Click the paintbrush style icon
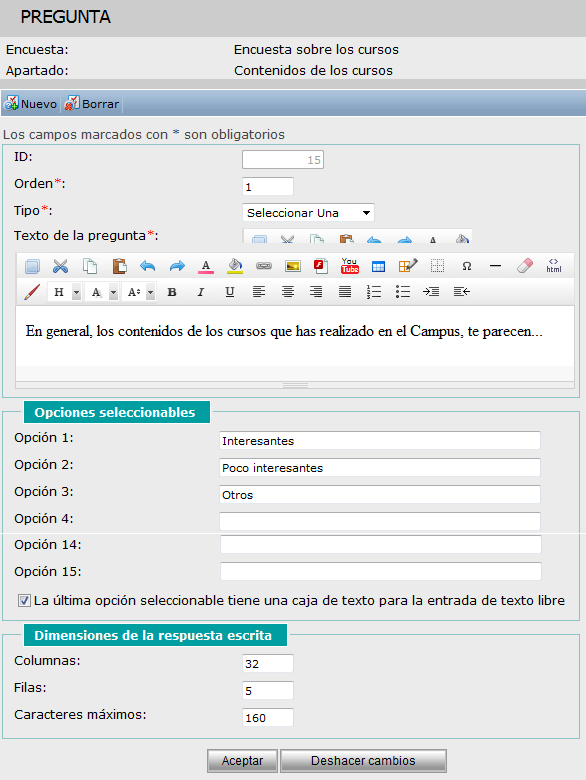This screenshot has height=780, width=586. (x=32, y=292)
